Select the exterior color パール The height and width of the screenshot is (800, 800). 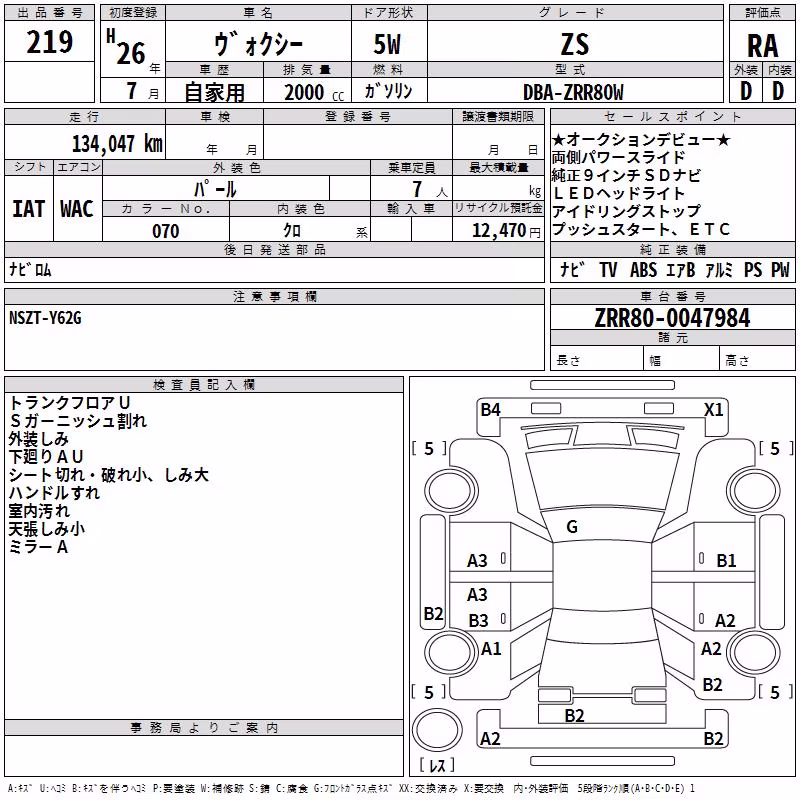tap(215, 189)
